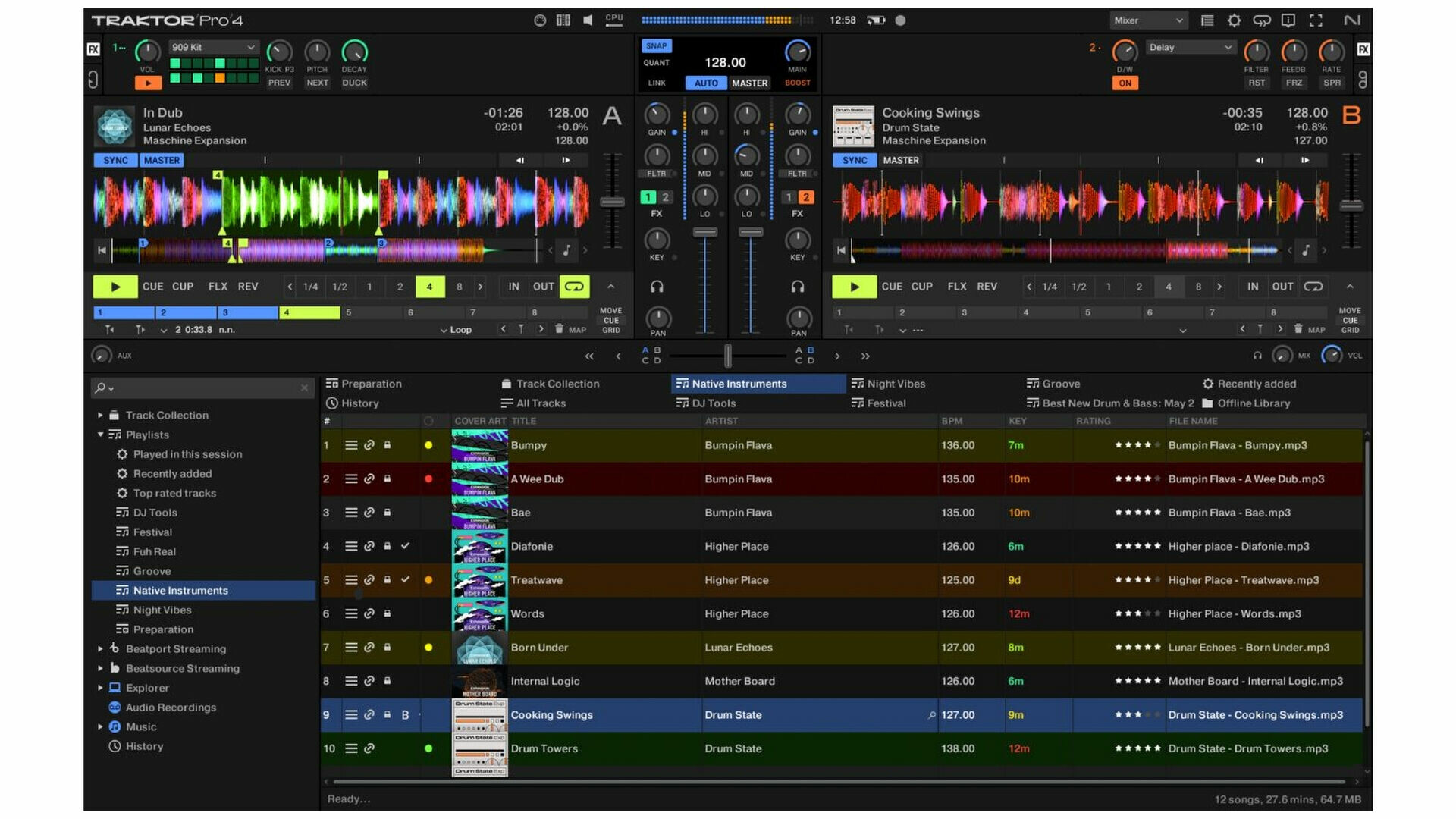The height and width of the screenshot is (819, 1456).
Task: Open Audio Recordings in browser tree
Action: point(171,708)
